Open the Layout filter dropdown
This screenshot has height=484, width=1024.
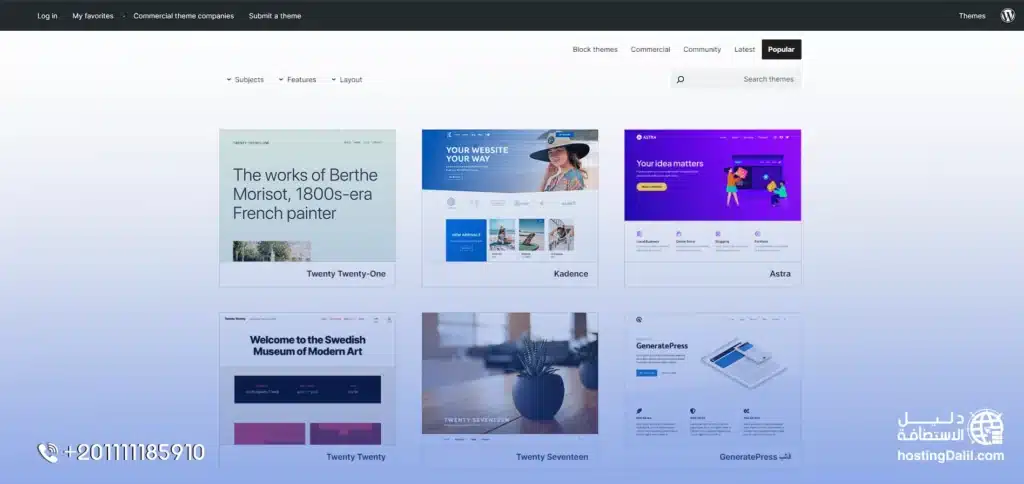tap(347, 79)
